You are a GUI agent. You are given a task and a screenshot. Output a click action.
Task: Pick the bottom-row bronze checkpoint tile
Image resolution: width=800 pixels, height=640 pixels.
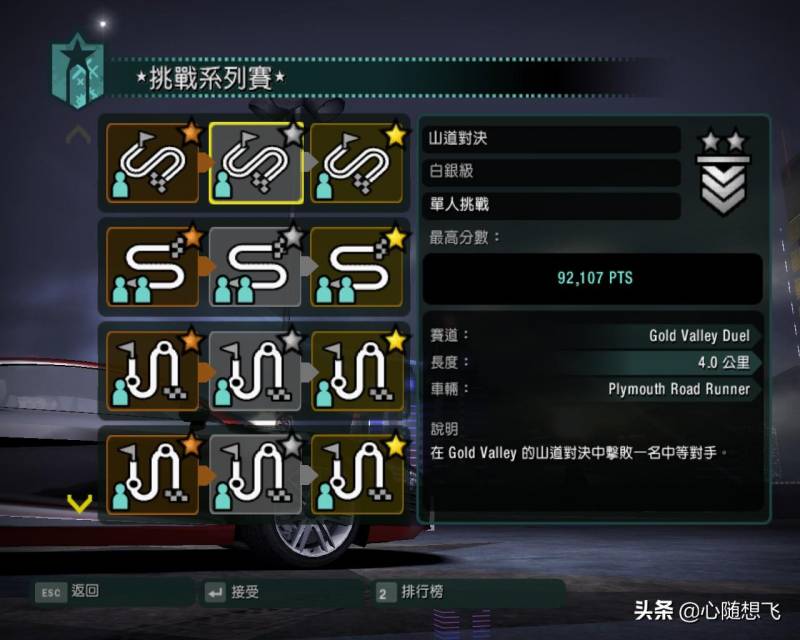[153, 475]
